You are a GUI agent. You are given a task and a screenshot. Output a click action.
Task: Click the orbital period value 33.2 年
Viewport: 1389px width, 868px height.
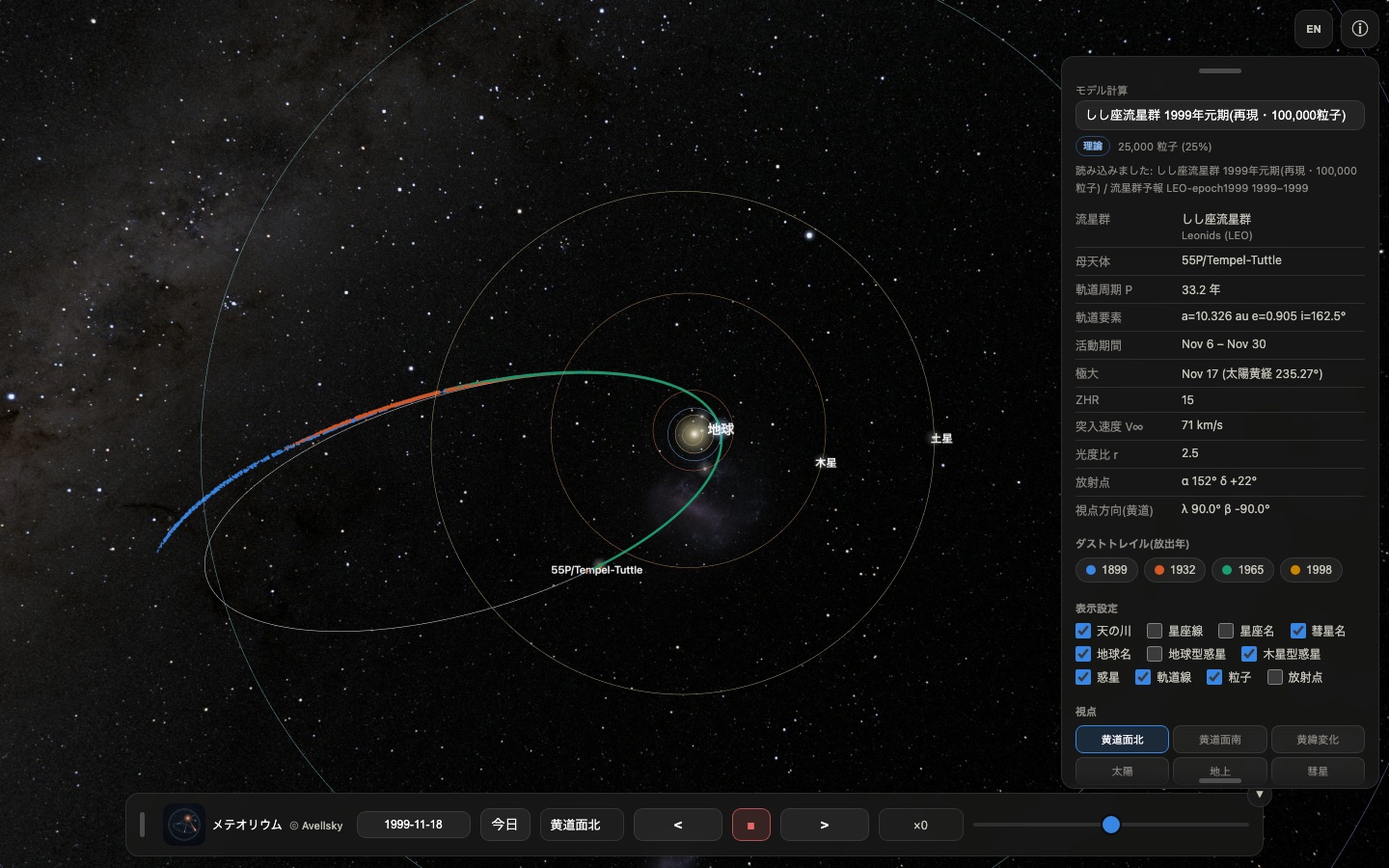(1201, 289)
